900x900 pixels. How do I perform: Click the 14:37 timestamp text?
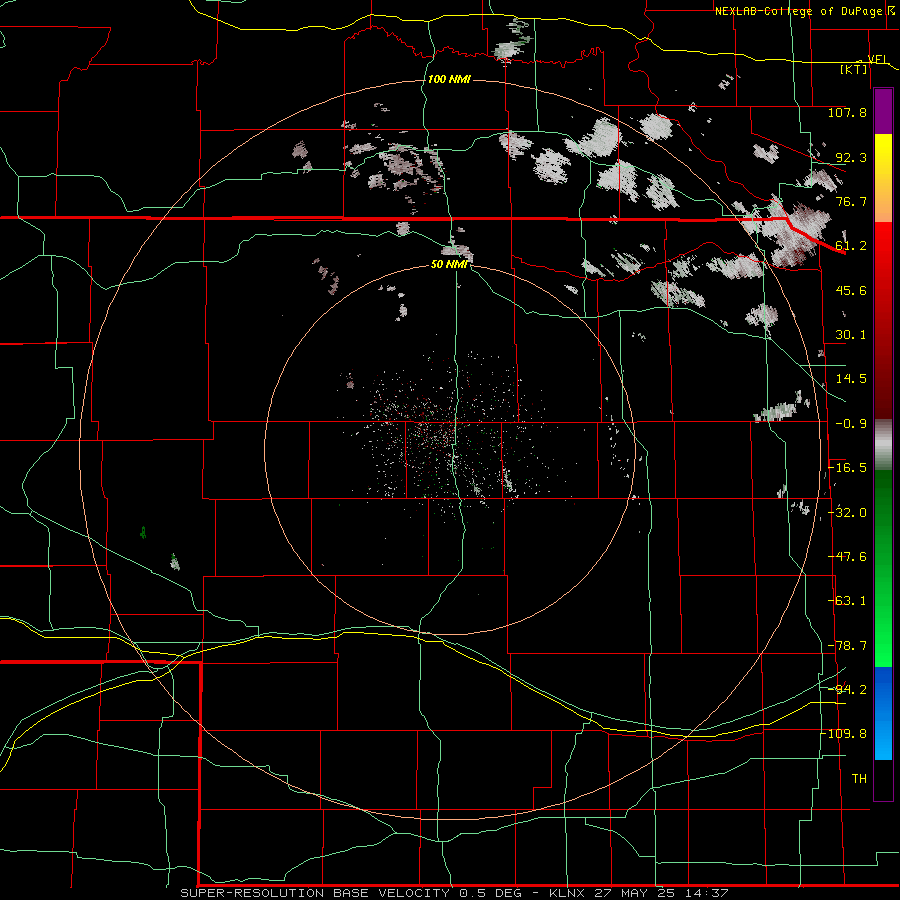click(706, 893)
